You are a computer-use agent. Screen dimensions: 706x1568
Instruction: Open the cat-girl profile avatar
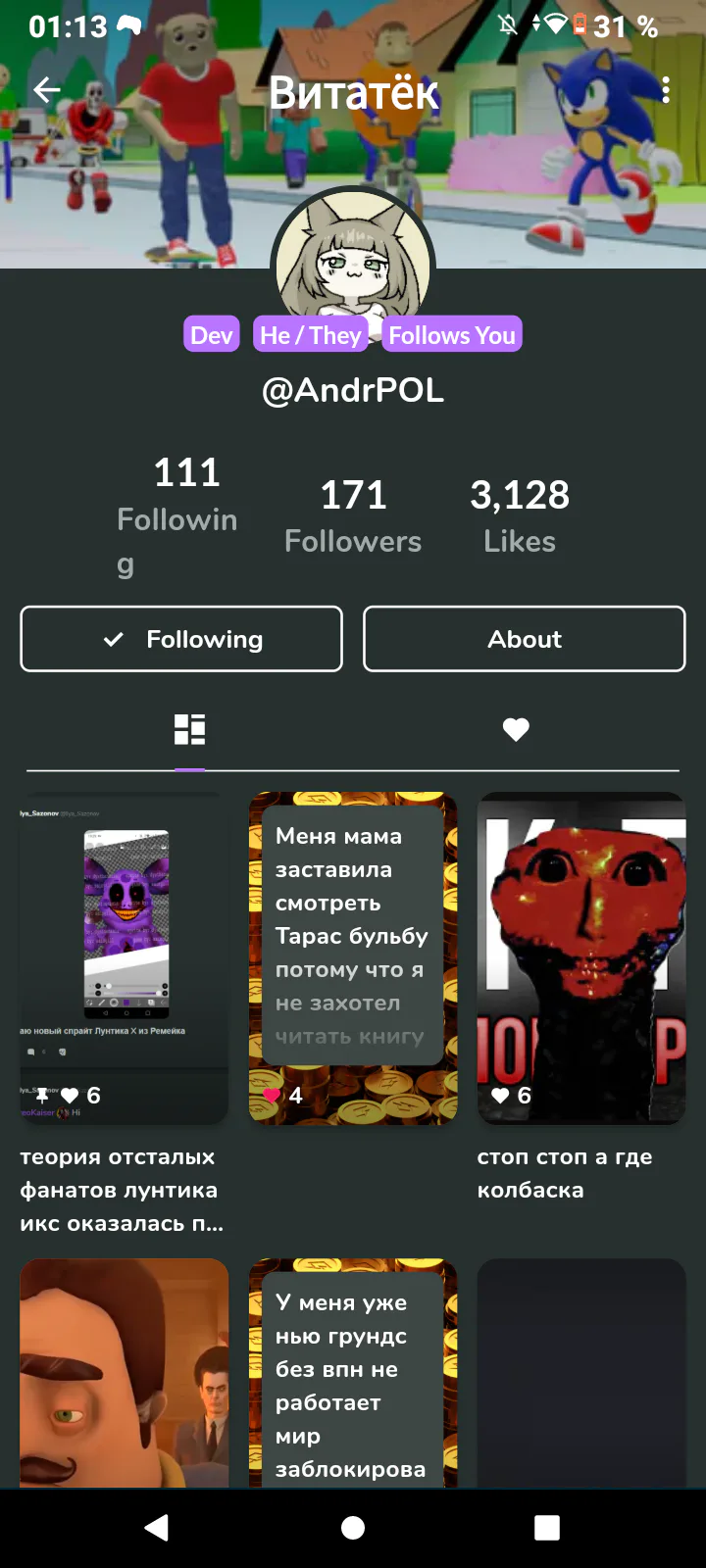click(353, 262)
